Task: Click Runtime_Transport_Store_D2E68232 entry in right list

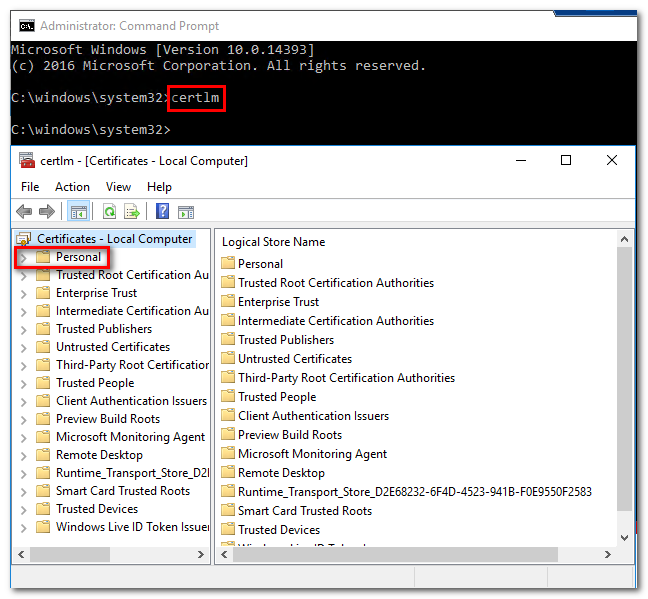Action: click(x=415, y=492)
